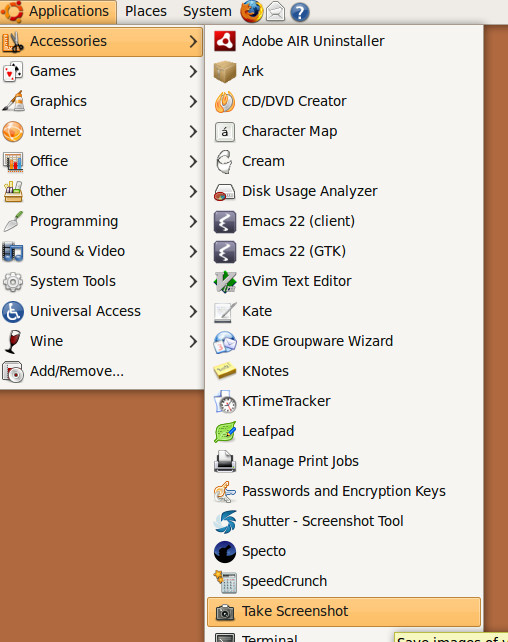This screenshot has width=508, height=642.
Task: Expand the Graphics submenu arrow
Action: 193,101
